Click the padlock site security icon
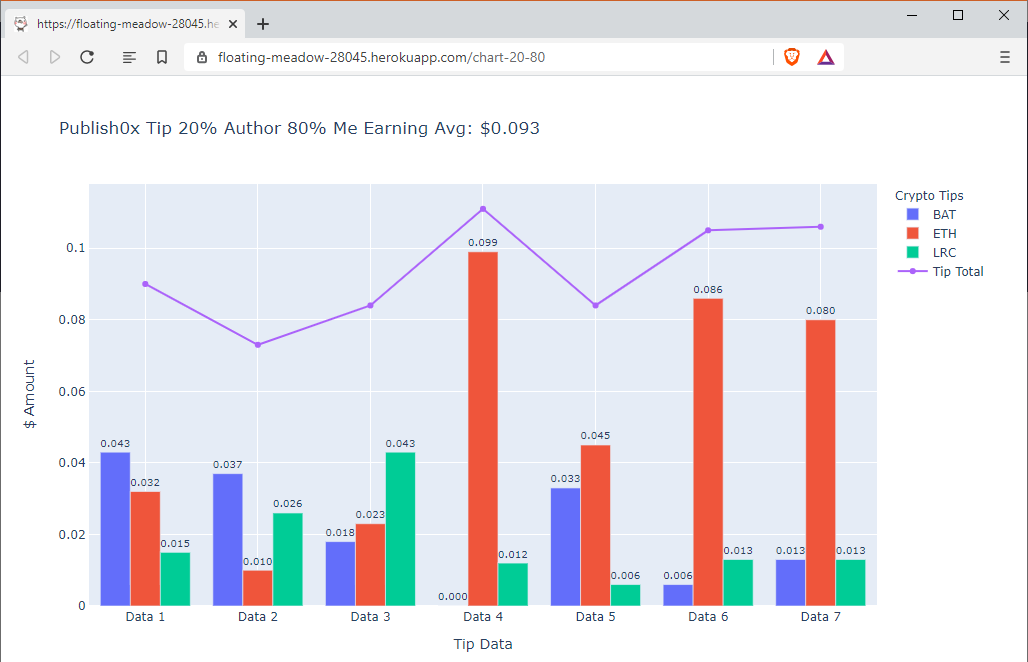Image resolution: width=1028 pixels, height=662 pixels. [x=202, y=57]
